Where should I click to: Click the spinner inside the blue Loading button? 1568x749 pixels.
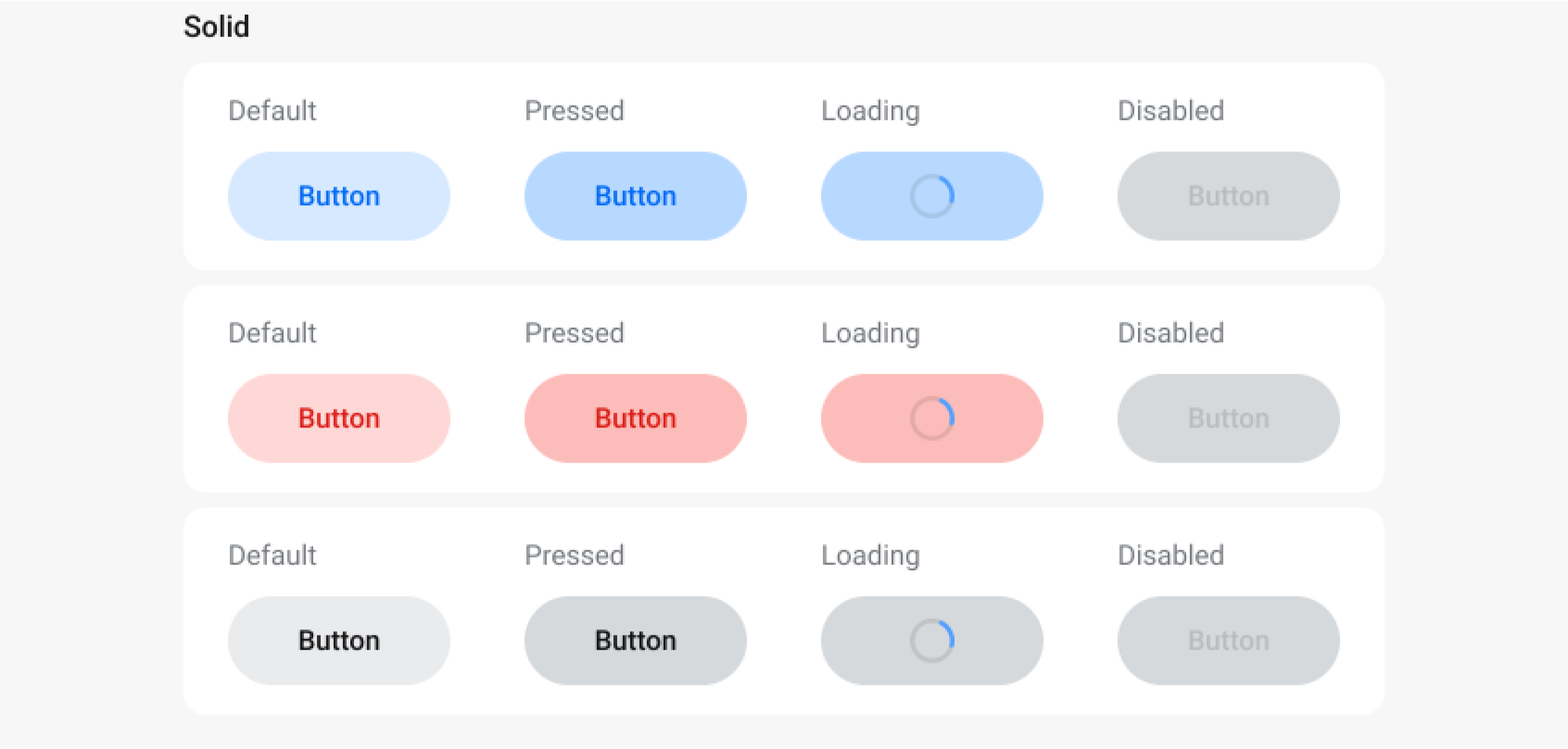tap(932, 196)
